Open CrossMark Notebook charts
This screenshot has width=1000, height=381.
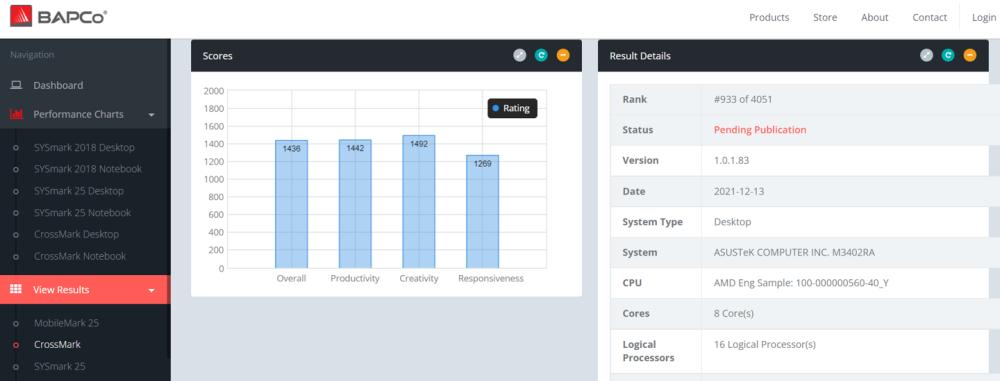pyautogui.click(x=80, y=256)
